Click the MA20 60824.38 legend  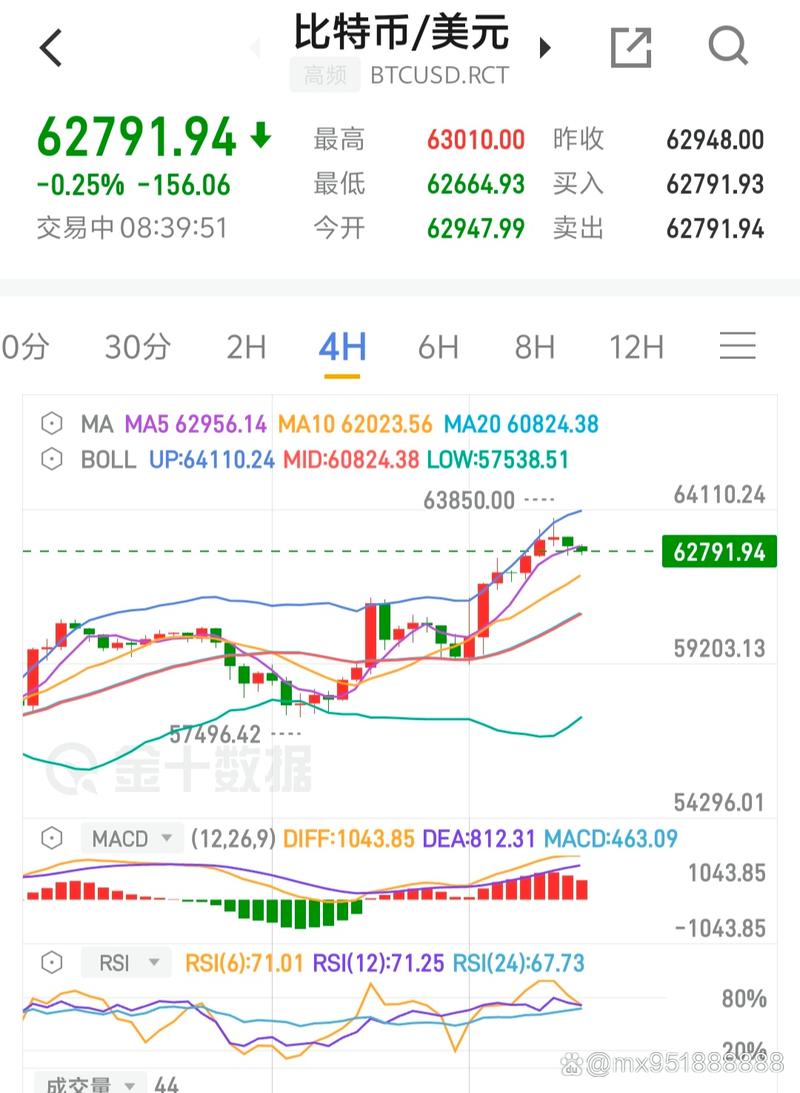click(521, 424)
